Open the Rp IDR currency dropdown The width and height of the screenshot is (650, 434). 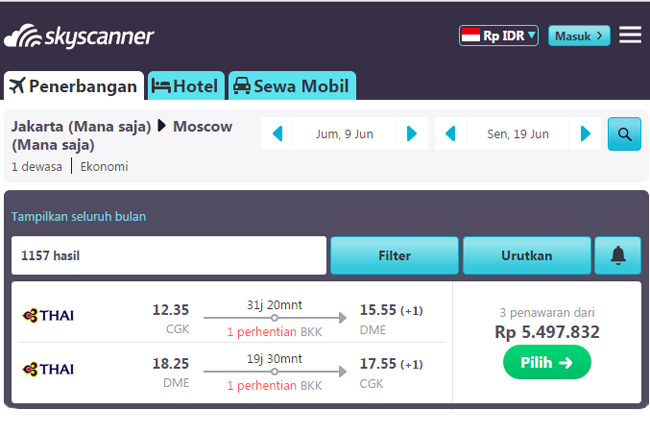[499, 36]
